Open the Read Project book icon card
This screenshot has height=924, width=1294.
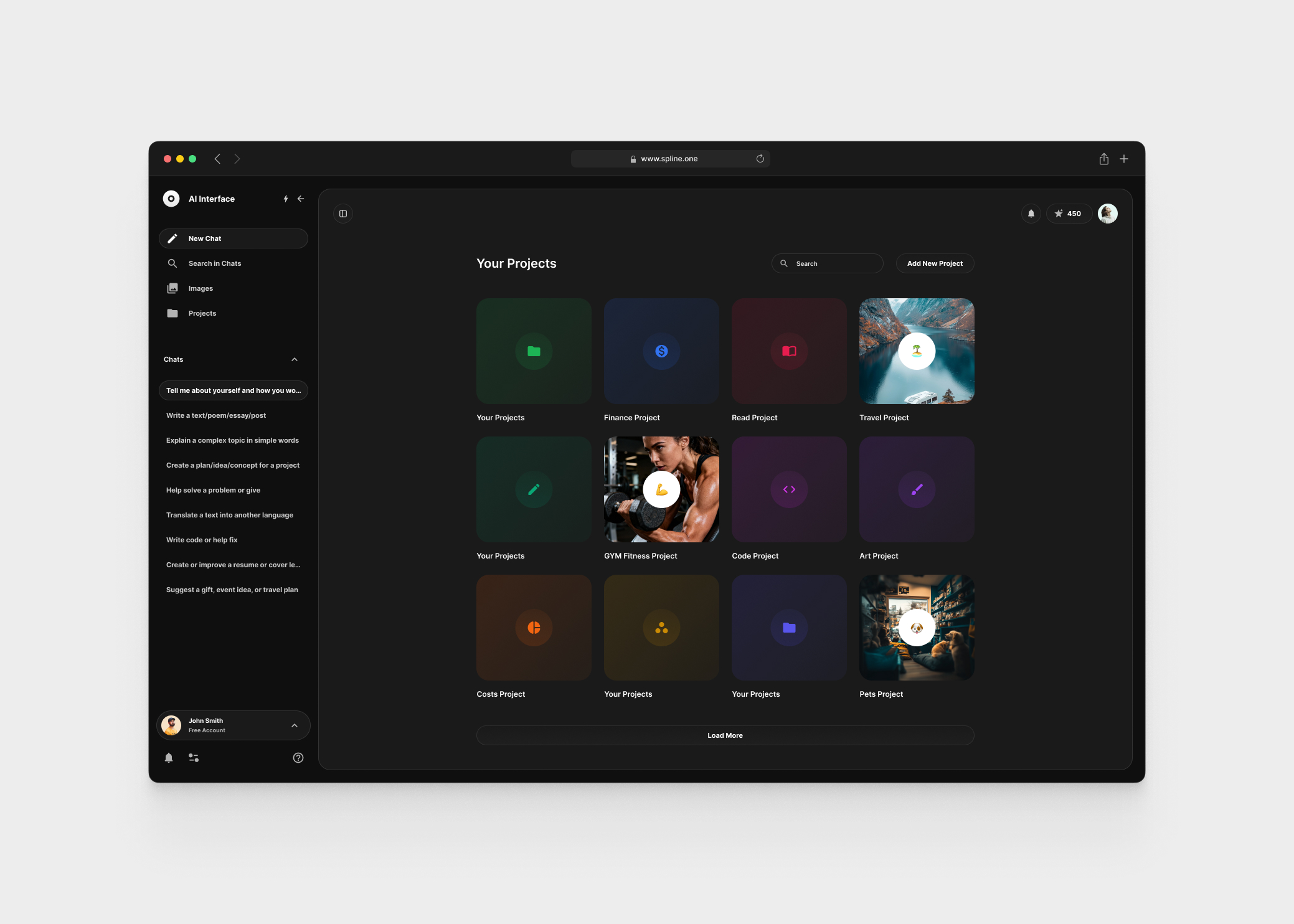789,351
